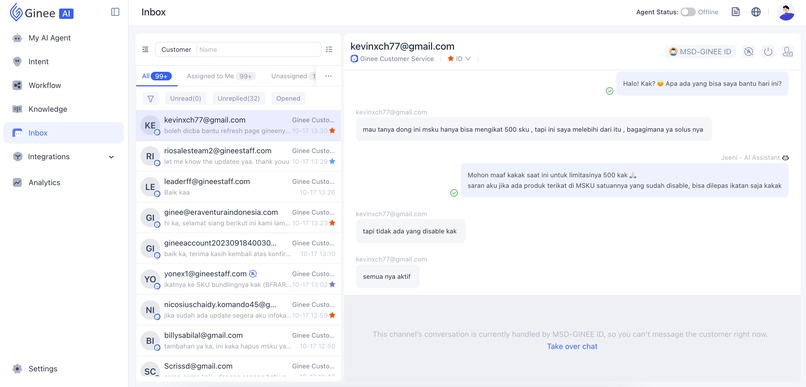Viewport: 806px width, 387px height.
Task: Select Inbox in the sidebar
Action: pos(63,133)
